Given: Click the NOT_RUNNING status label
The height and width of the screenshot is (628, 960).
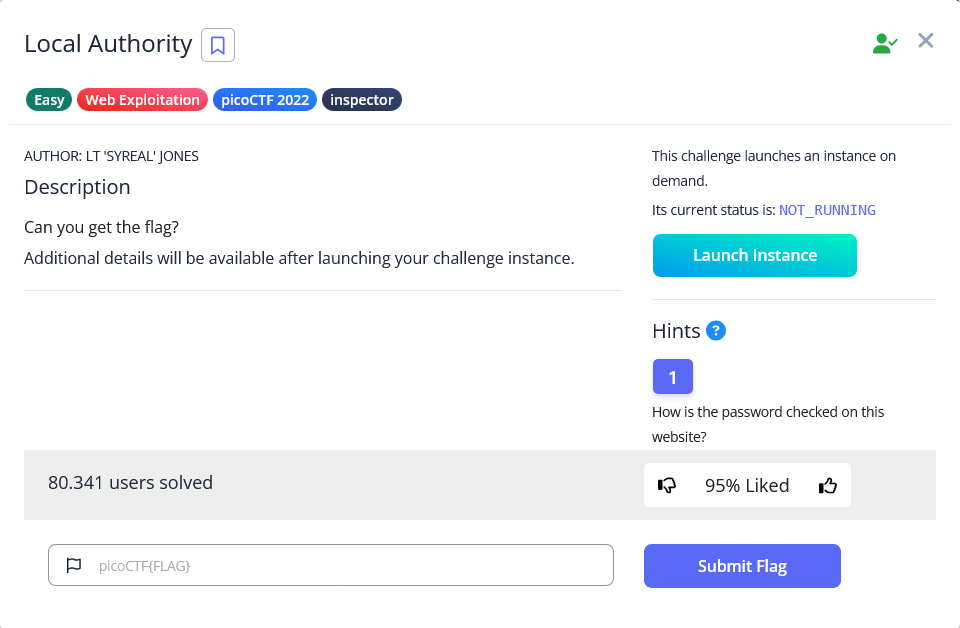Looking at the screenshot, I should [827, 210].
